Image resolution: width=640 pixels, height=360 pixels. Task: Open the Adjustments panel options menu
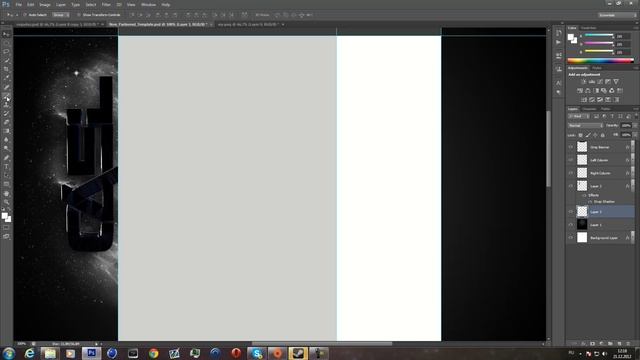pos(636,68)
